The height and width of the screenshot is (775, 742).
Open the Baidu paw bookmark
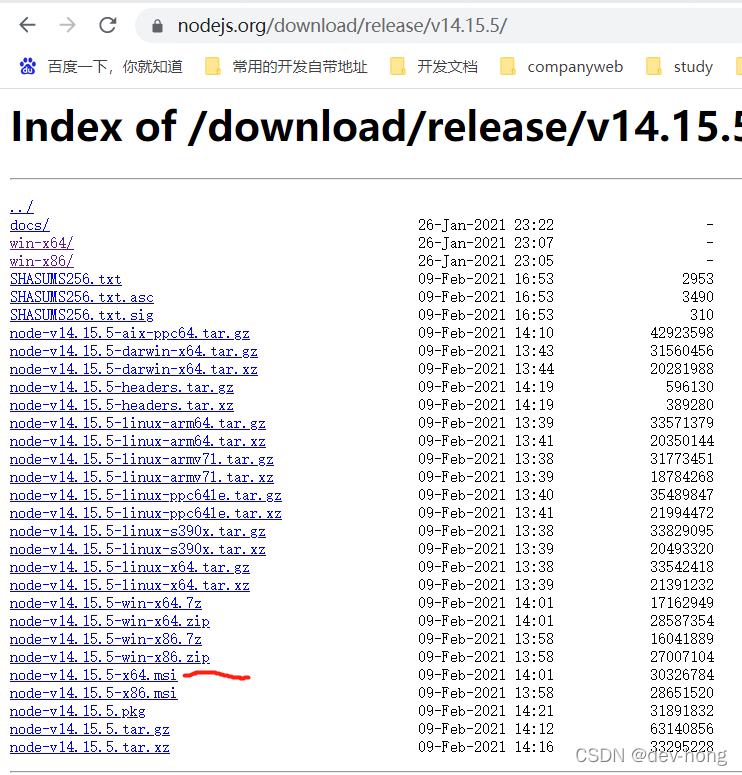pyautogui.click(x=101, y=66)
